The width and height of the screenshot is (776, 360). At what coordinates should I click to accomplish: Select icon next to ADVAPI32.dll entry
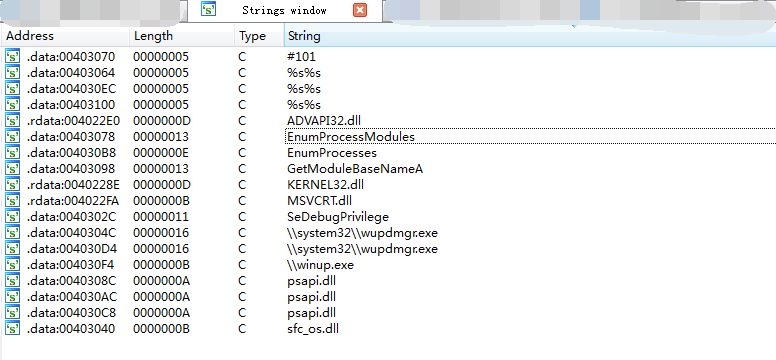pos(12,120)
